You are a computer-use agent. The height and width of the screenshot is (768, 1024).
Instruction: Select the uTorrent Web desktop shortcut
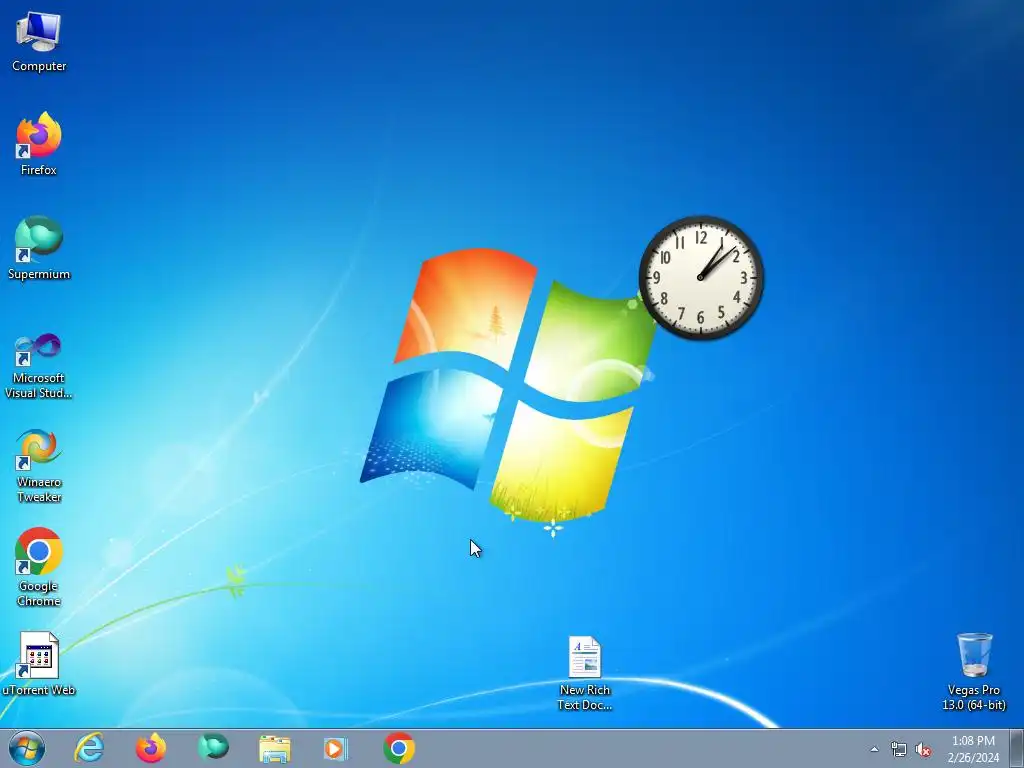tap(39, 664)
